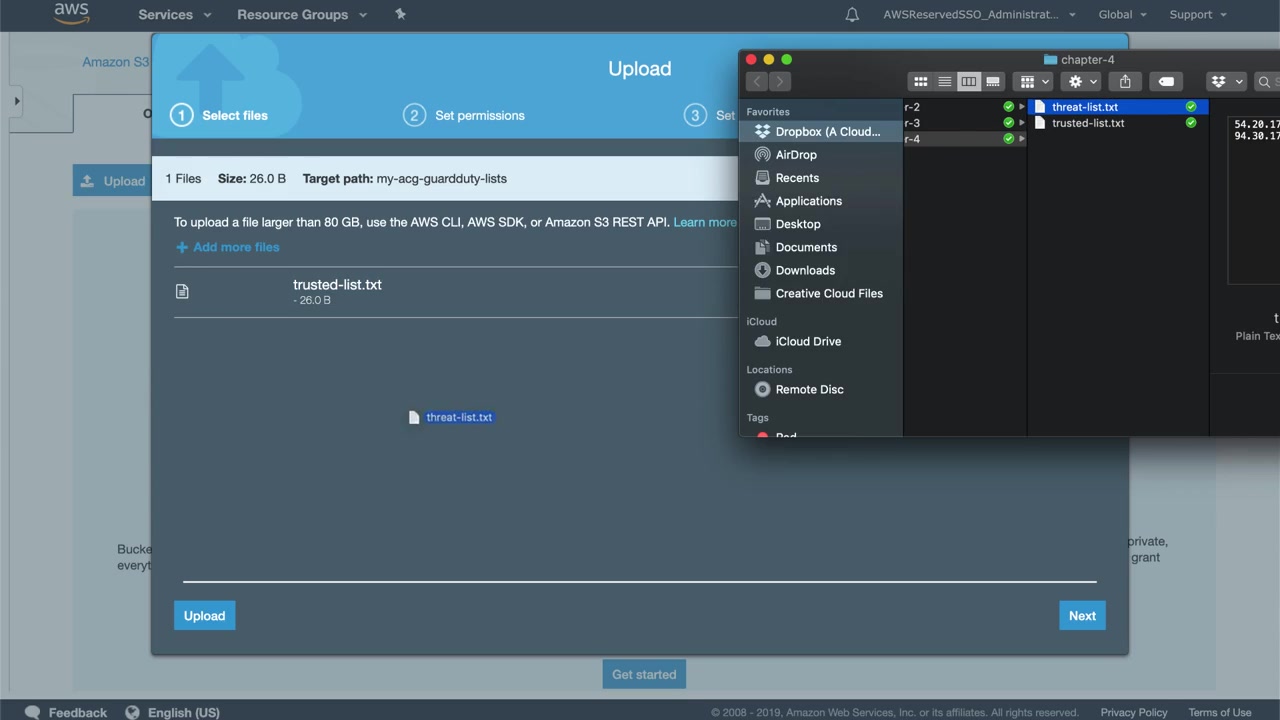Open the AWS notifications bell

tap(852, 14)
